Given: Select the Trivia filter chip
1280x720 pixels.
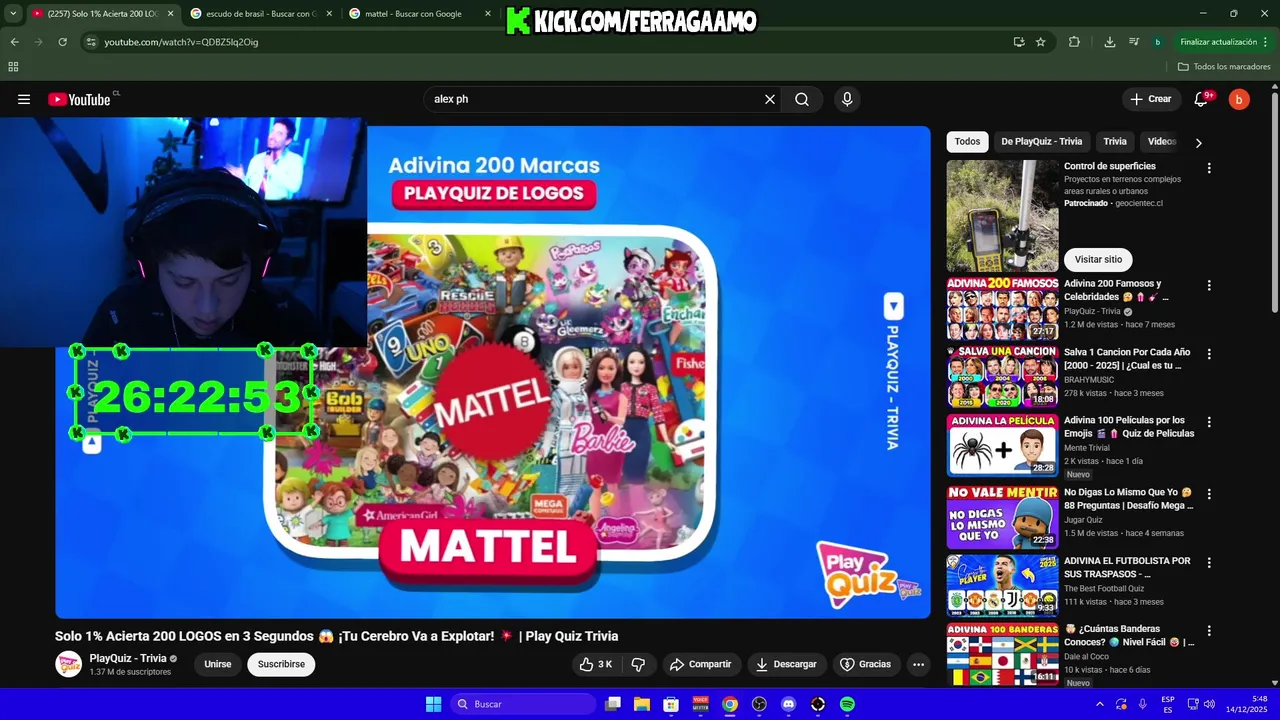Looking at the screenshot, I should (x=1115, y=142).
